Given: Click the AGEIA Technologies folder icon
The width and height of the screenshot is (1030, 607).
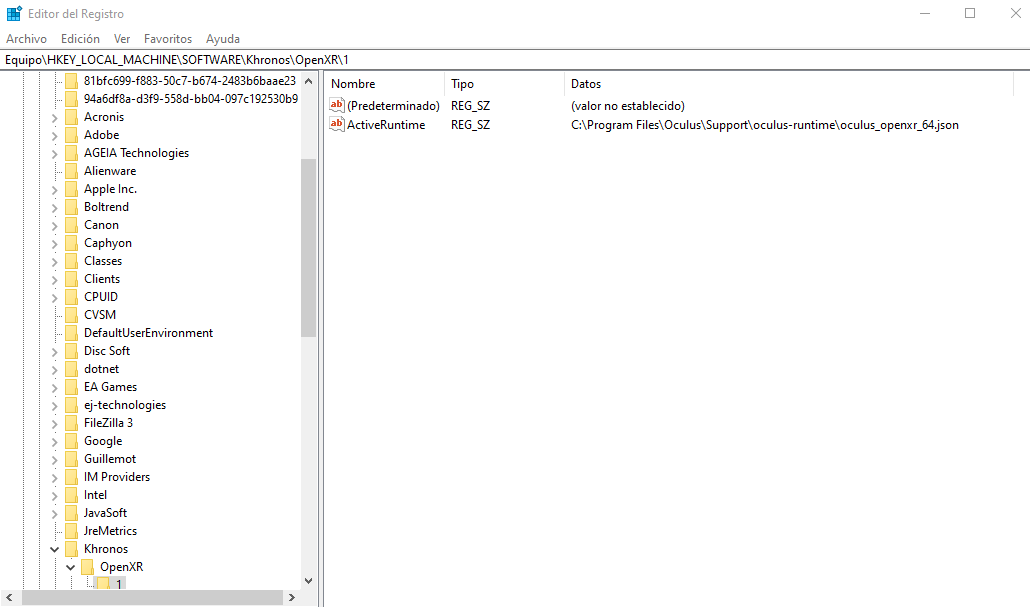Looking at the screenshot, I should point(72,153).
